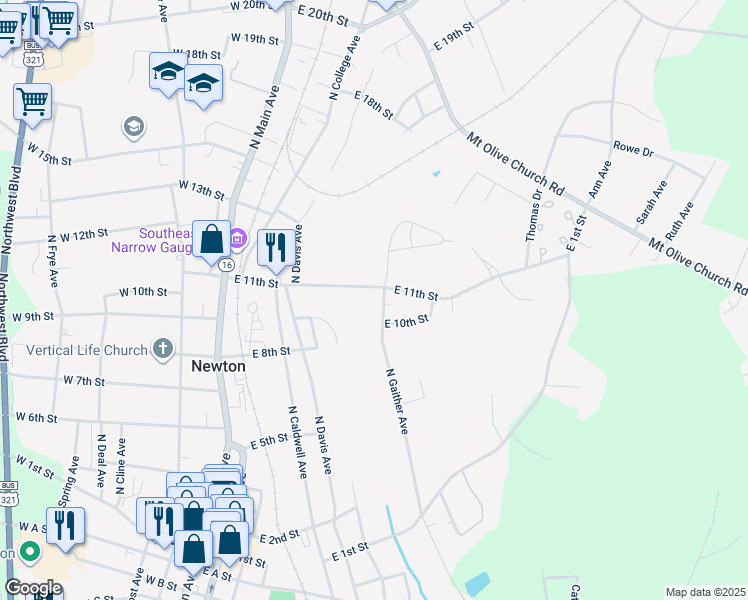
Task: Click the Thomas Dr street label
Action: coord(533,216)
